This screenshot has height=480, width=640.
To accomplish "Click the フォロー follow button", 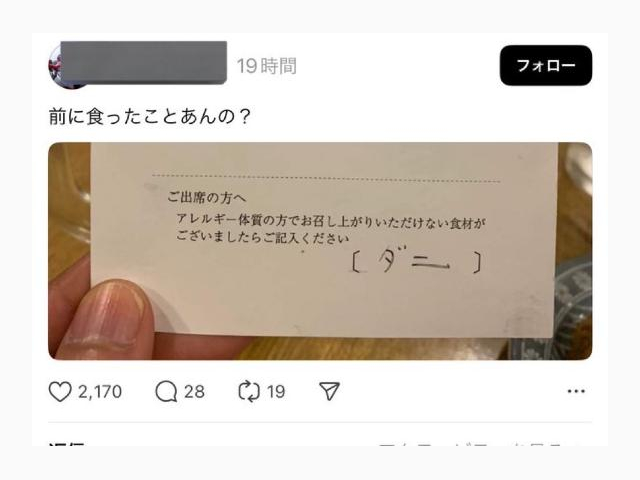I will [546, 65].
